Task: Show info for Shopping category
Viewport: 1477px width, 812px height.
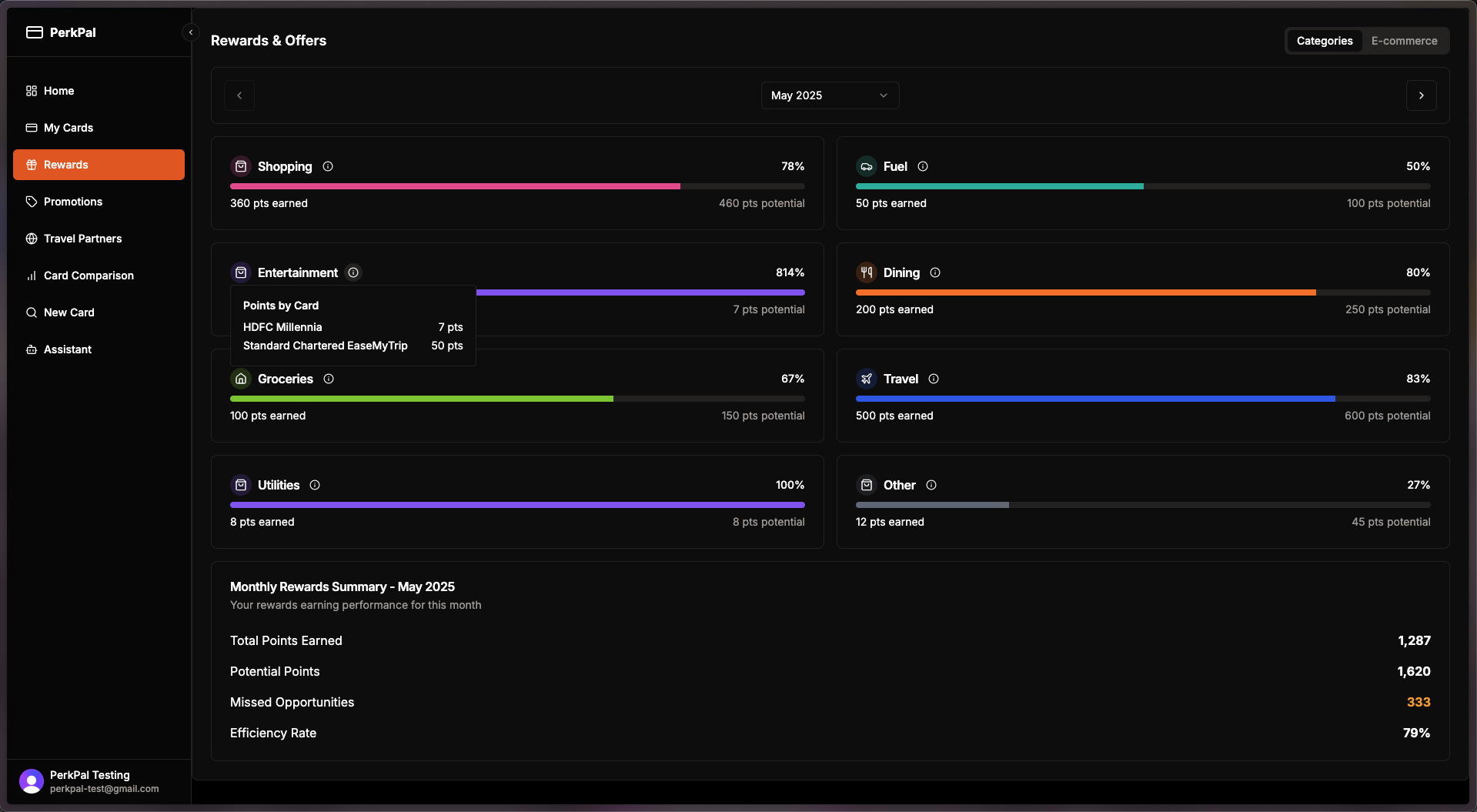Action: 328,166
